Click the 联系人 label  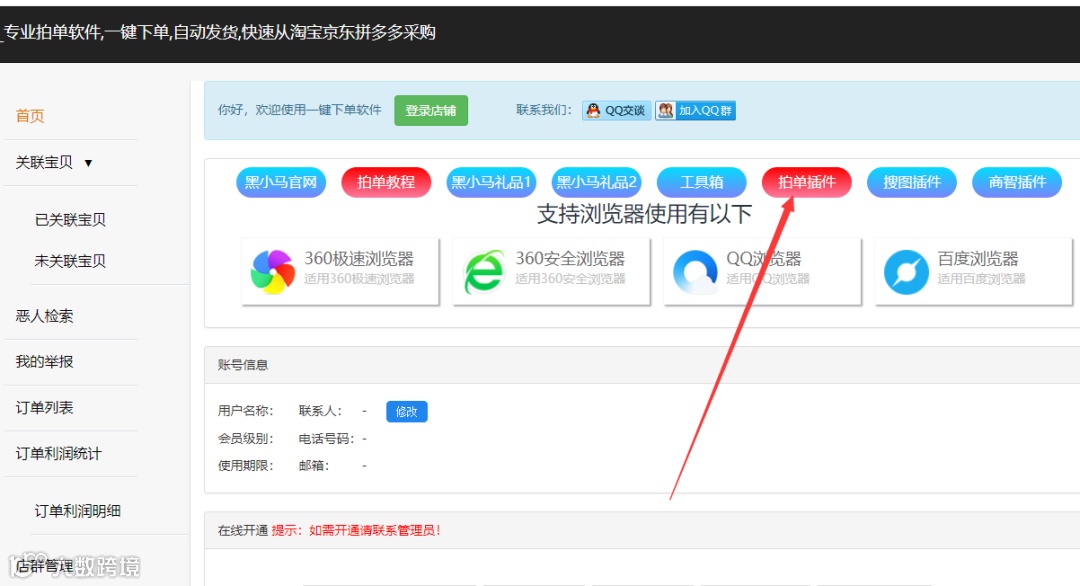[320, 411]
